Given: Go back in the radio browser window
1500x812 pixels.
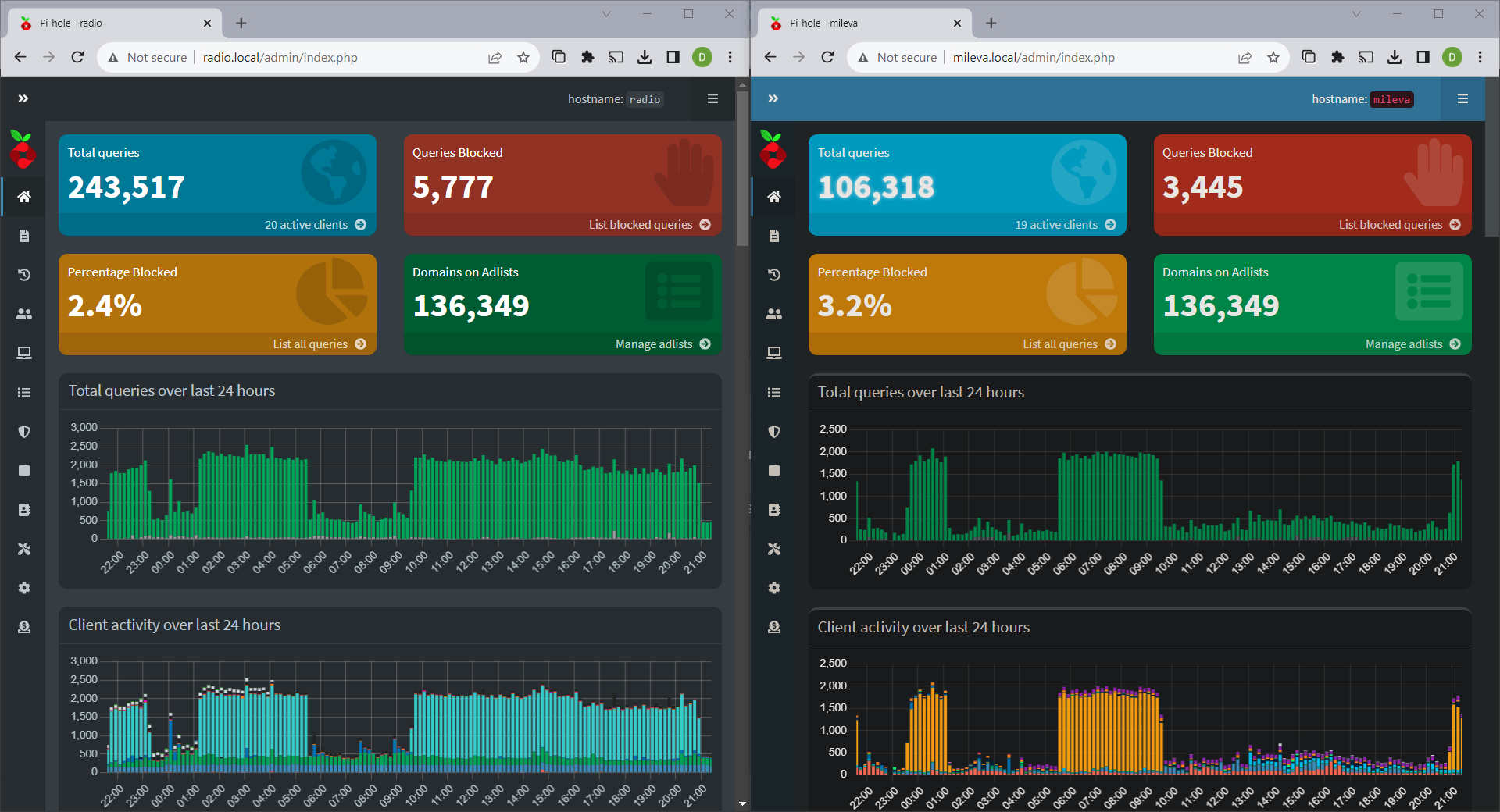Looking at the screenshot, I should pos(20,57).
